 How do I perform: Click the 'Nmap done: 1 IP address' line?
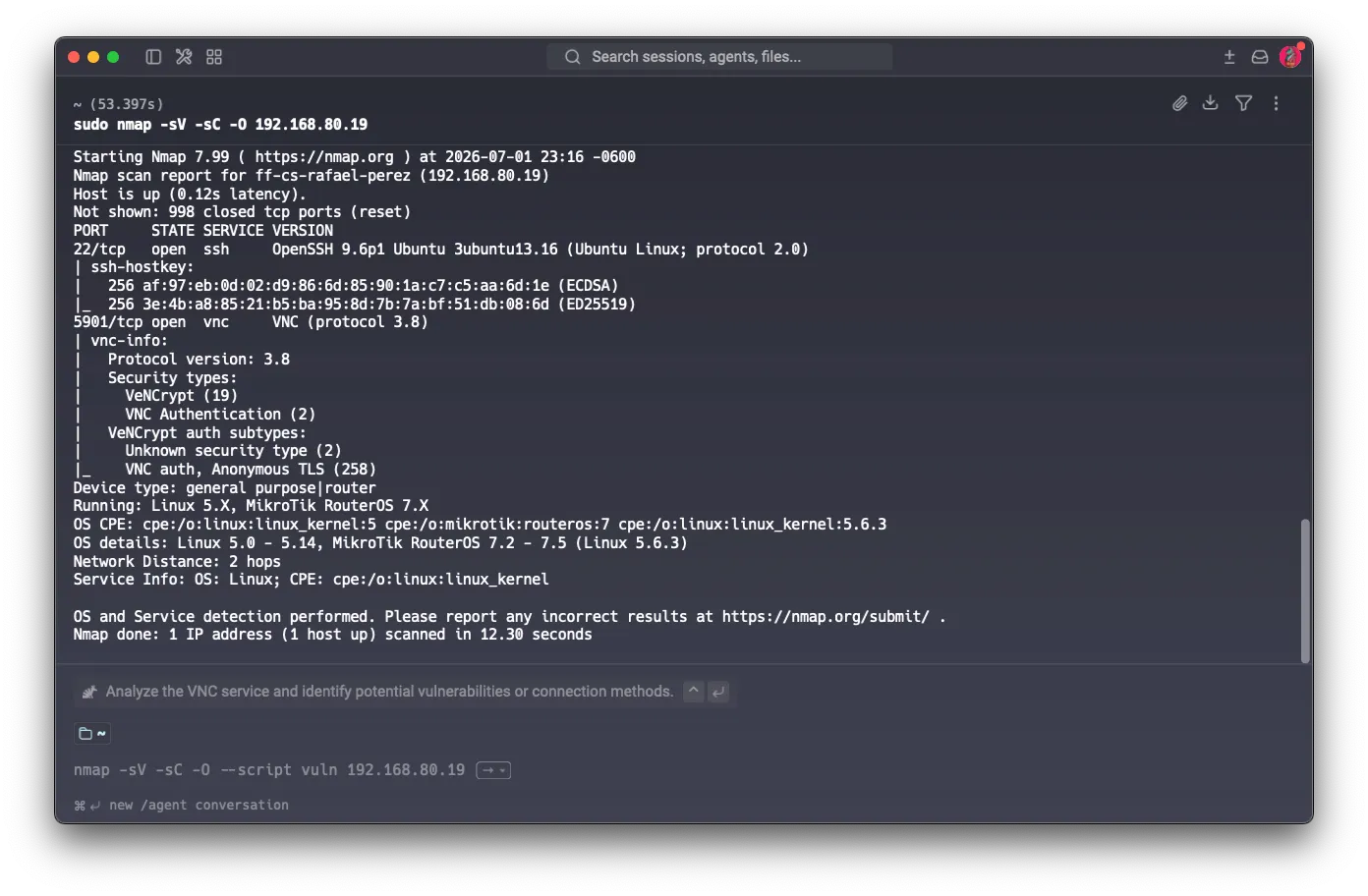[x=333, y=635]
